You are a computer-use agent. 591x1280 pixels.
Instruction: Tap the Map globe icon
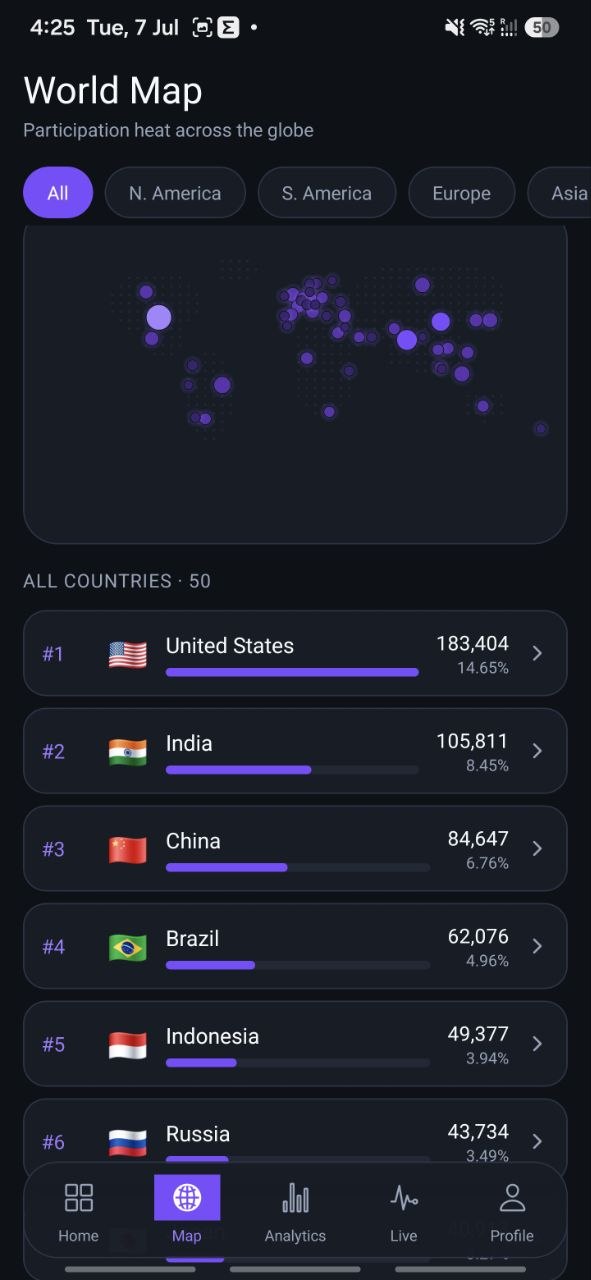coord(187,1197)
